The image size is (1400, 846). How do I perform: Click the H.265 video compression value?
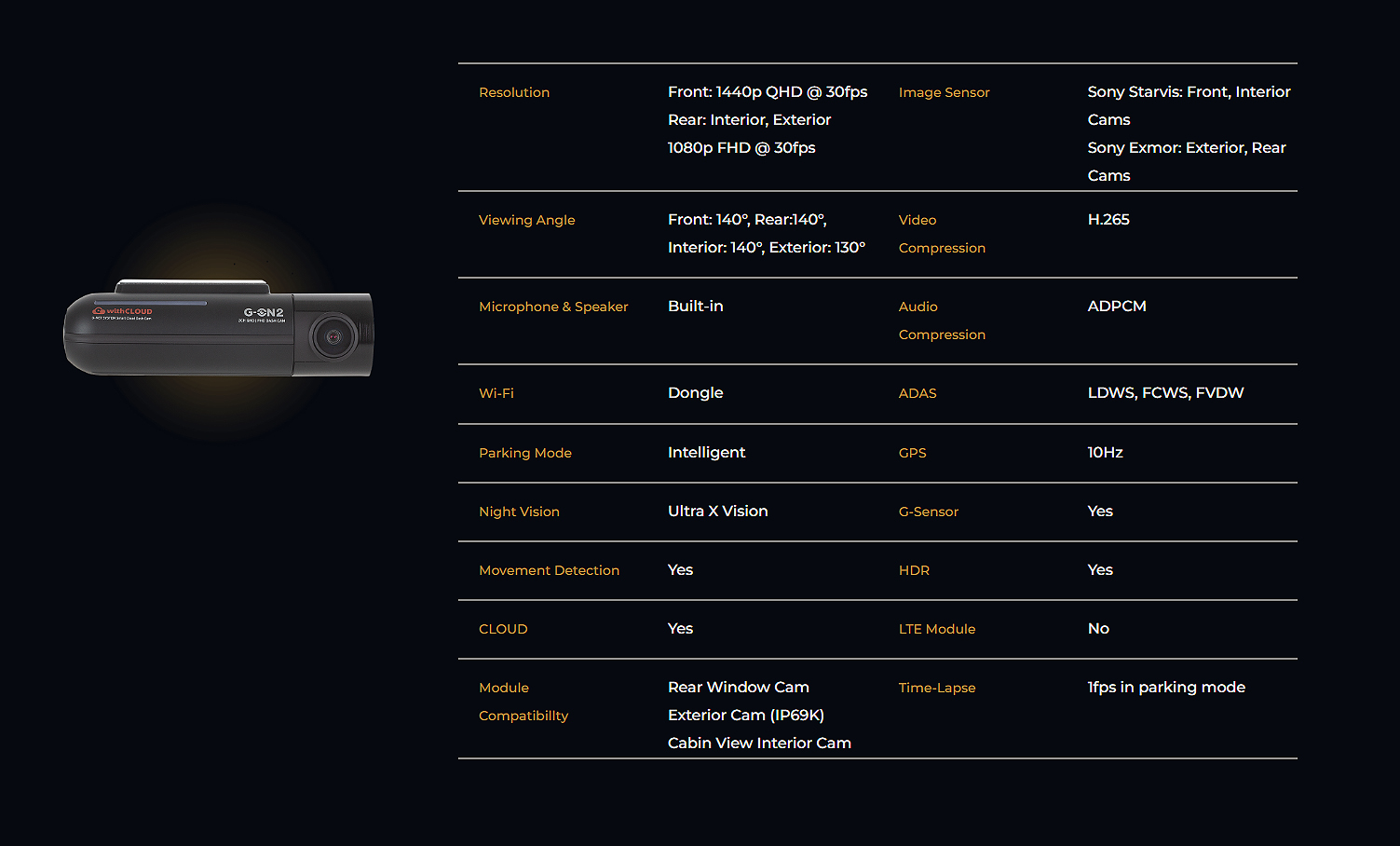pos(1108,220)
